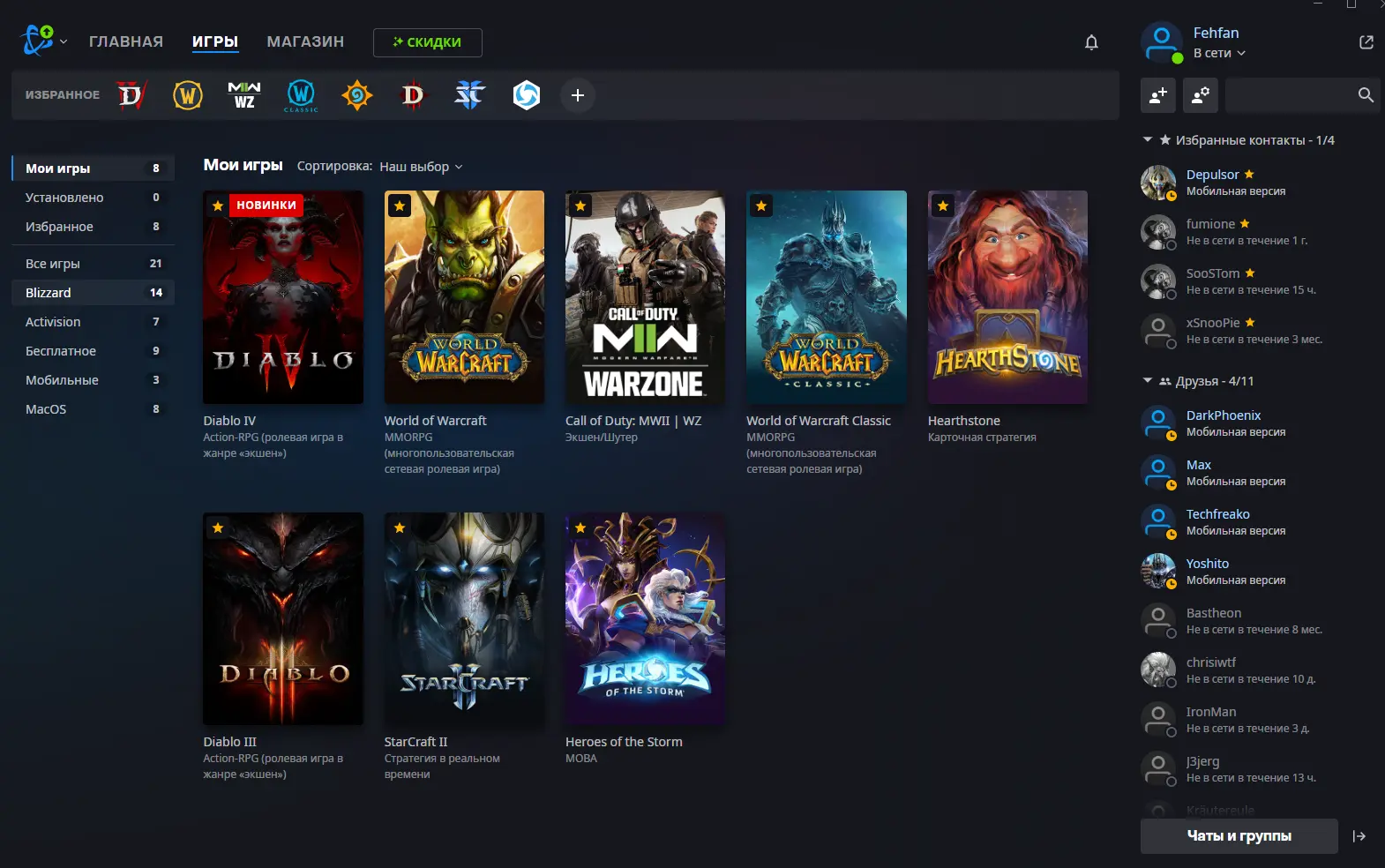The image size is (1385, 868).
Task: Click the add friend icon
Action: pyautogui.click(x=1158, y=95)
